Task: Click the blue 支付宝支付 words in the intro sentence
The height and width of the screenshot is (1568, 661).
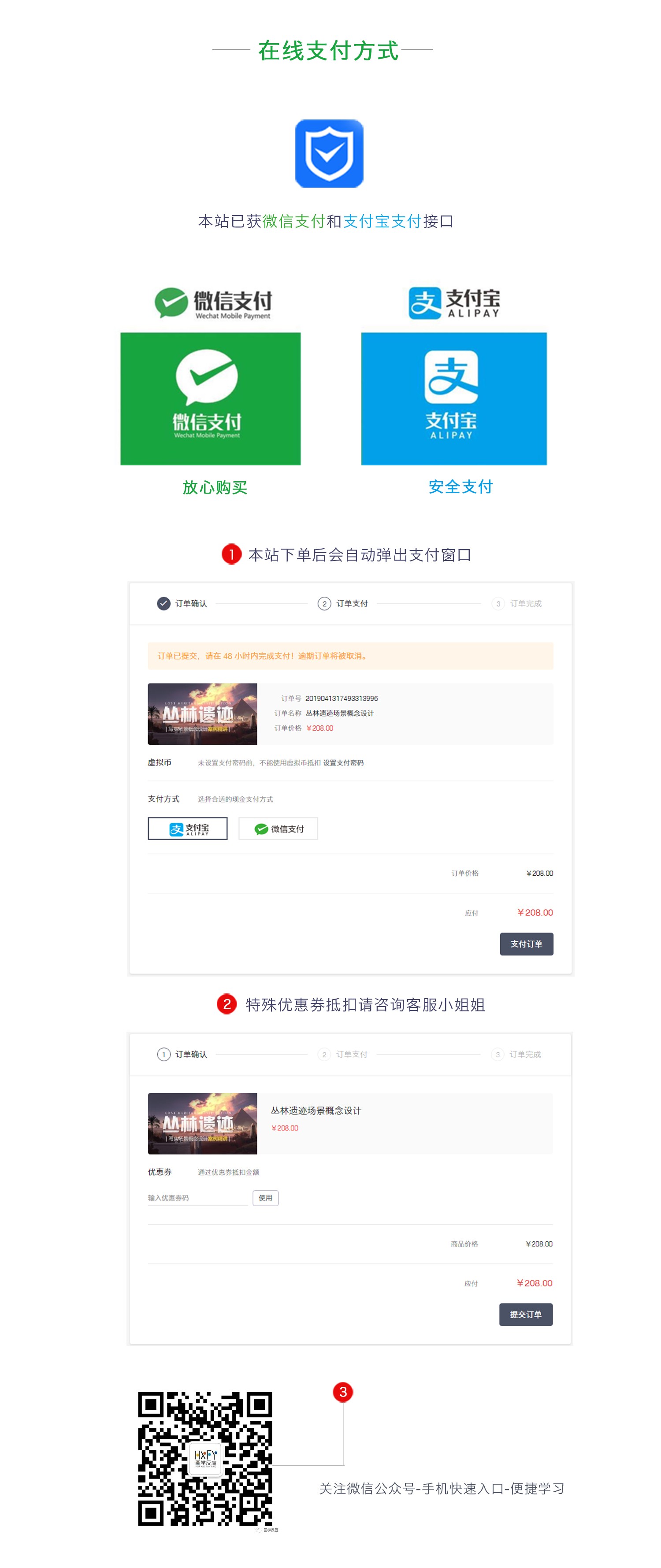Action: (382, 221)
